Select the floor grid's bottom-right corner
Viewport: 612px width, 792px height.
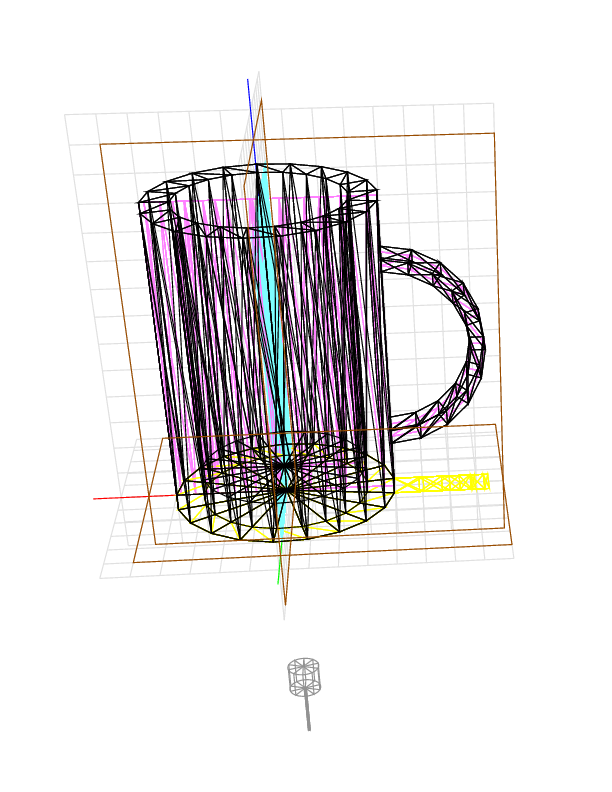513,557
